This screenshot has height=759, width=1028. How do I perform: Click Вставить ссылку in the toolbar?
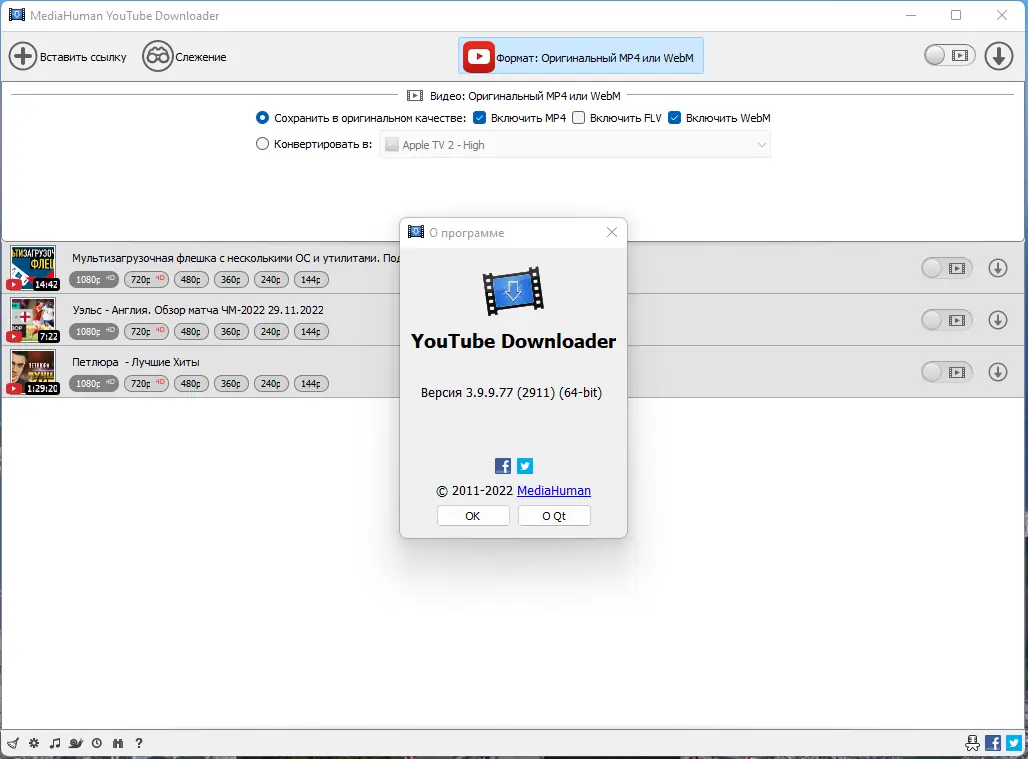69,56
